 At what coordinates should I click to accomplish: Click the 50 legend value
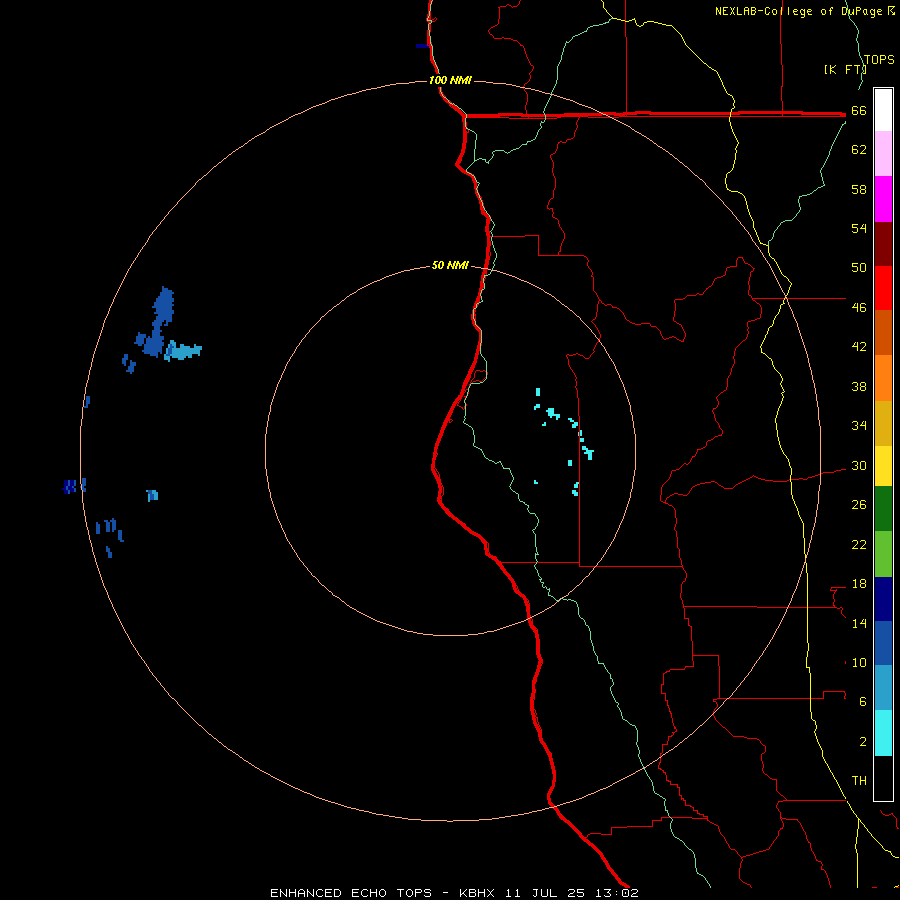click(859, 268)
